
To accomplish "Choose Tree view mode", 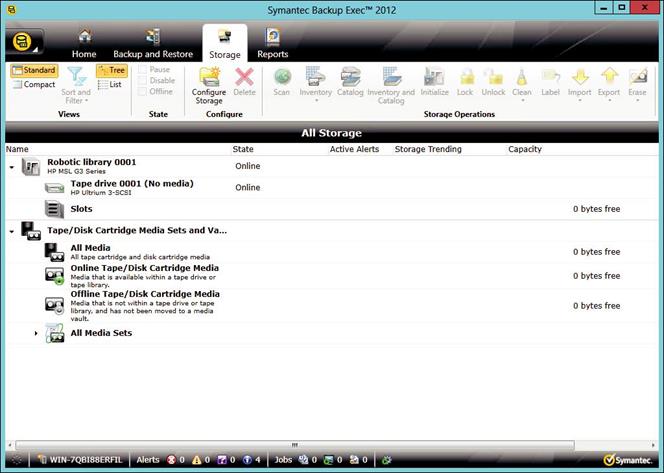I will tap(112, 70).
